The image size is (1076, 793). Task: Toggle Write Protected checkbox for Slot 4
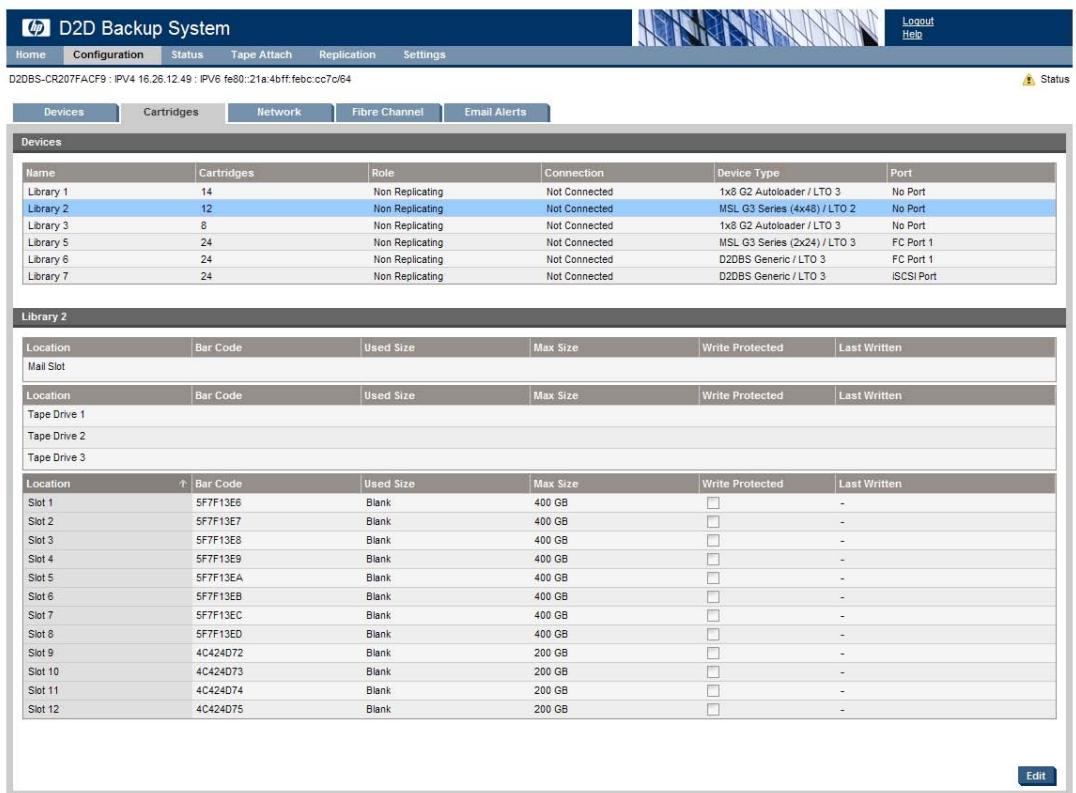(x=713, y=559)
